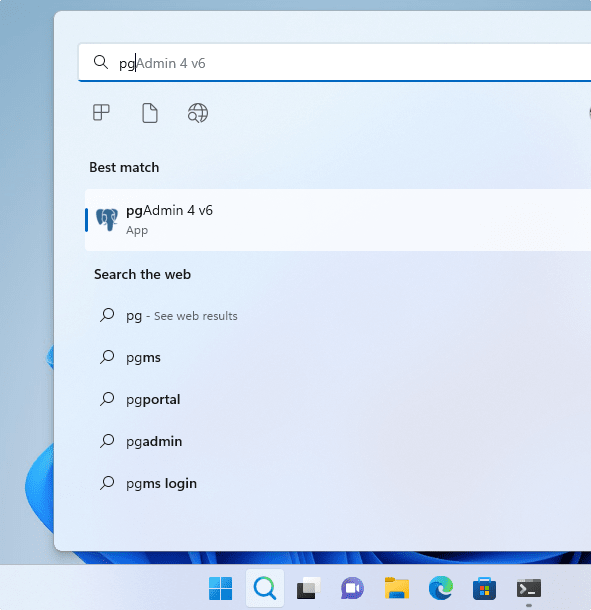Launch Teams Chat from the taskbar
Screen dimensions: 591x610
[x=352, y=588]
